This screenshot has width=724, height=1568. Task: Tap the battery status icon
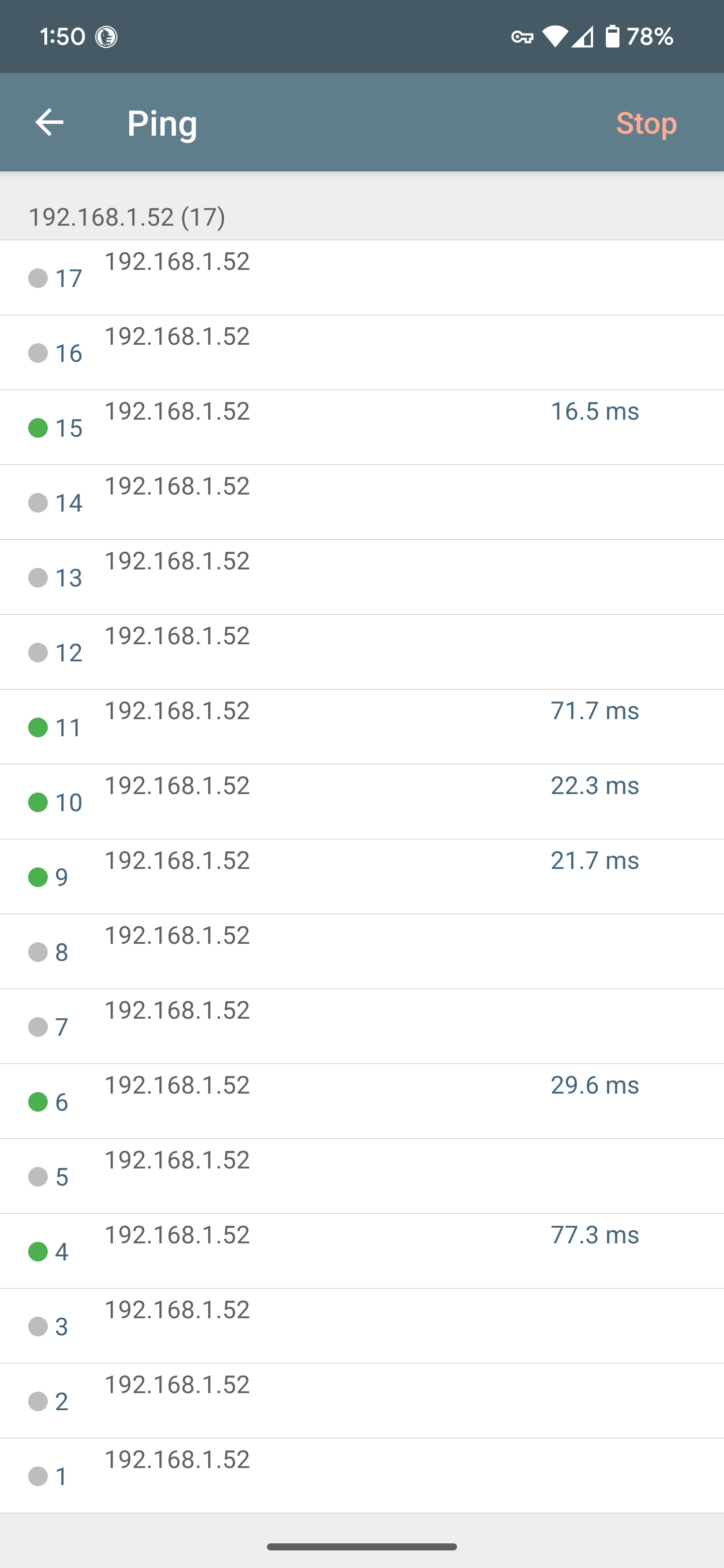click(x=612, y=37)
